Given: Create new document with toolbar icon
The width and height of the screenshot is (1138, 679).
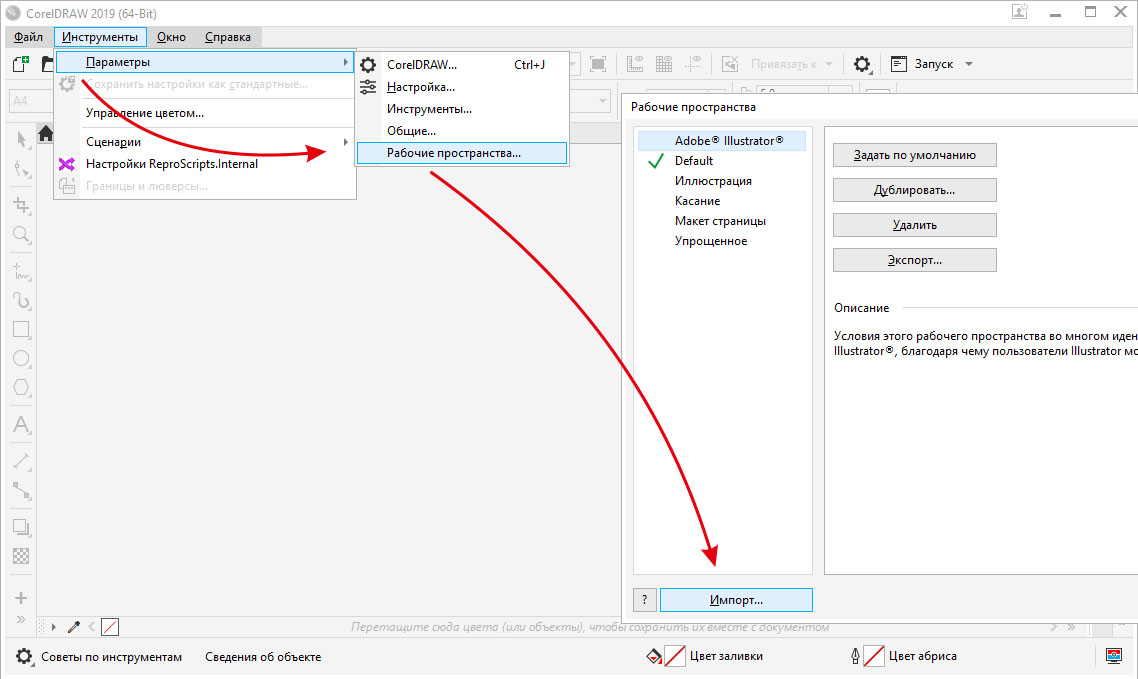Looking at the screenshot, I should click(x=21, y=64).
